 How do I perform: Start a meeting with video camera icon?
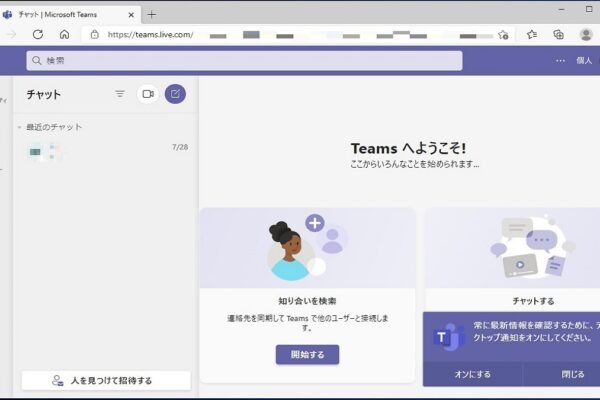148,94
